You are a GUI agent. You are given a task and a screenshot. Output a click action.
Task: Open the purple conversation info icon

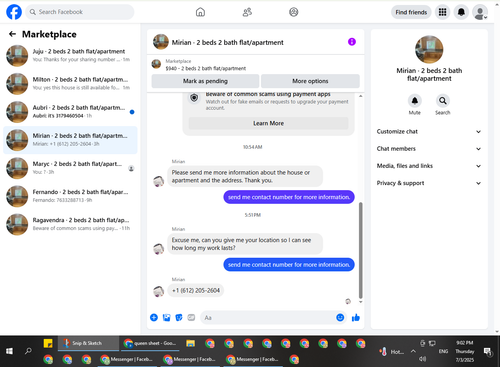pyautogui.click(x=352, y=42)
